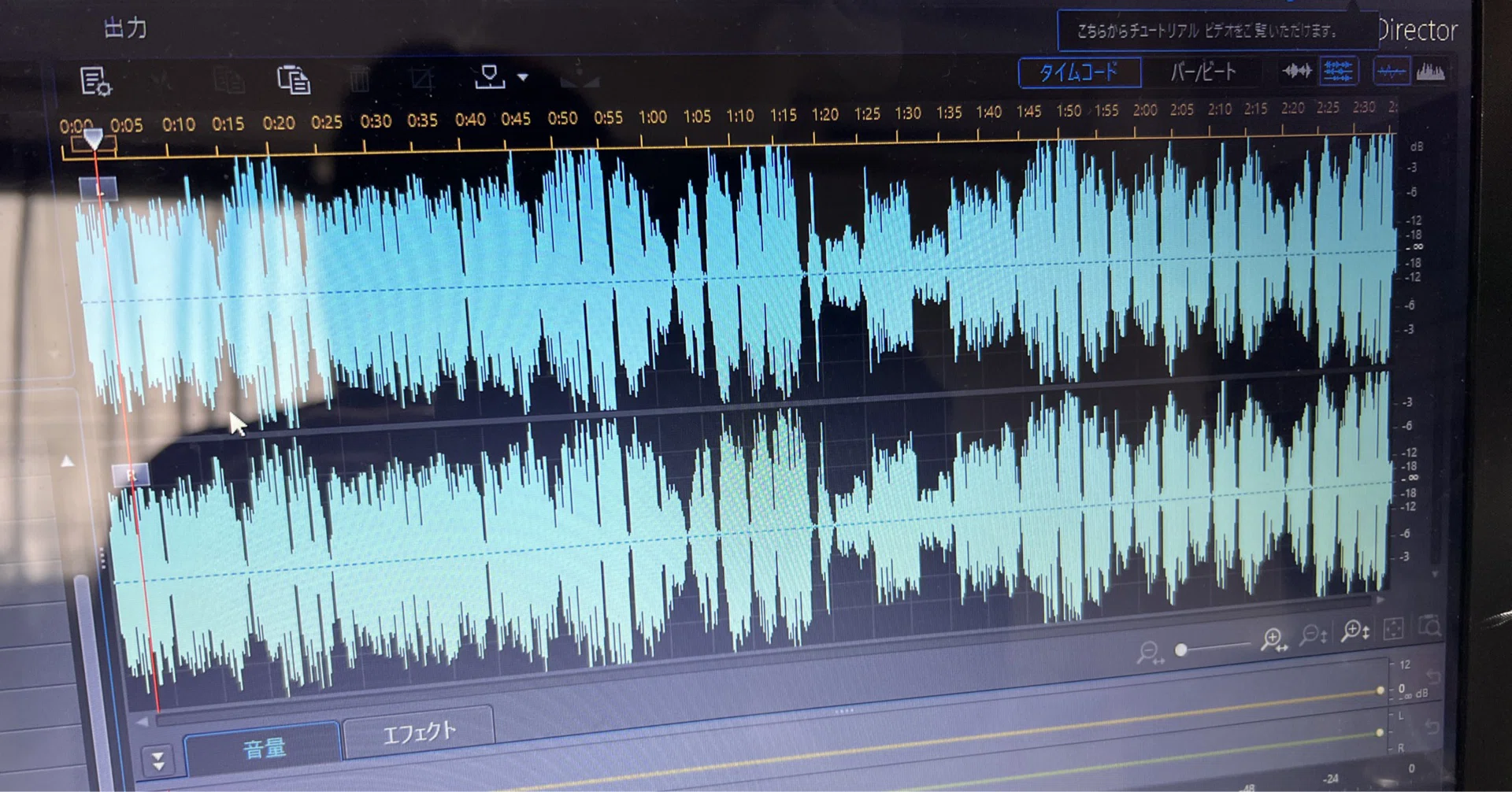Click horizontal zoom out magnifier

pyautogui.click(x=1151, y=653)
